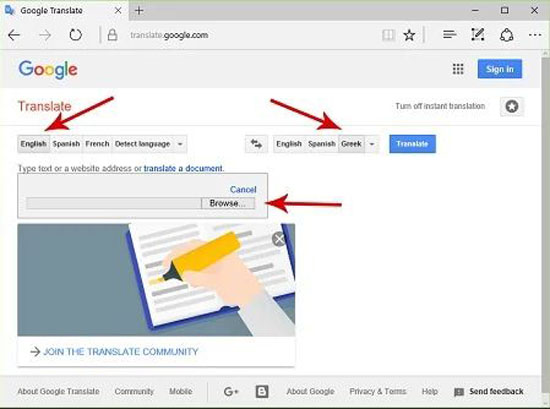Click the lock icon in address bar
Viewport: 550px width, 409px height.
tap(112, 35)
